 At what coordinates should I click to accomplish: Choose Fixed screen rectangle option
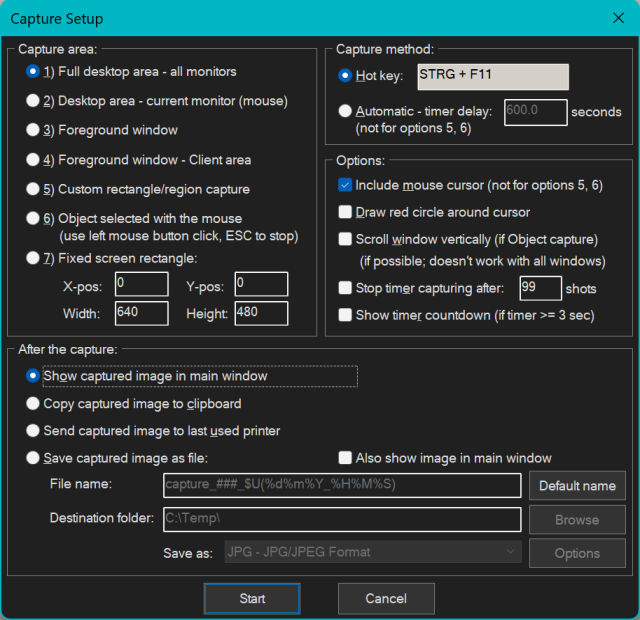coord(34,260)
